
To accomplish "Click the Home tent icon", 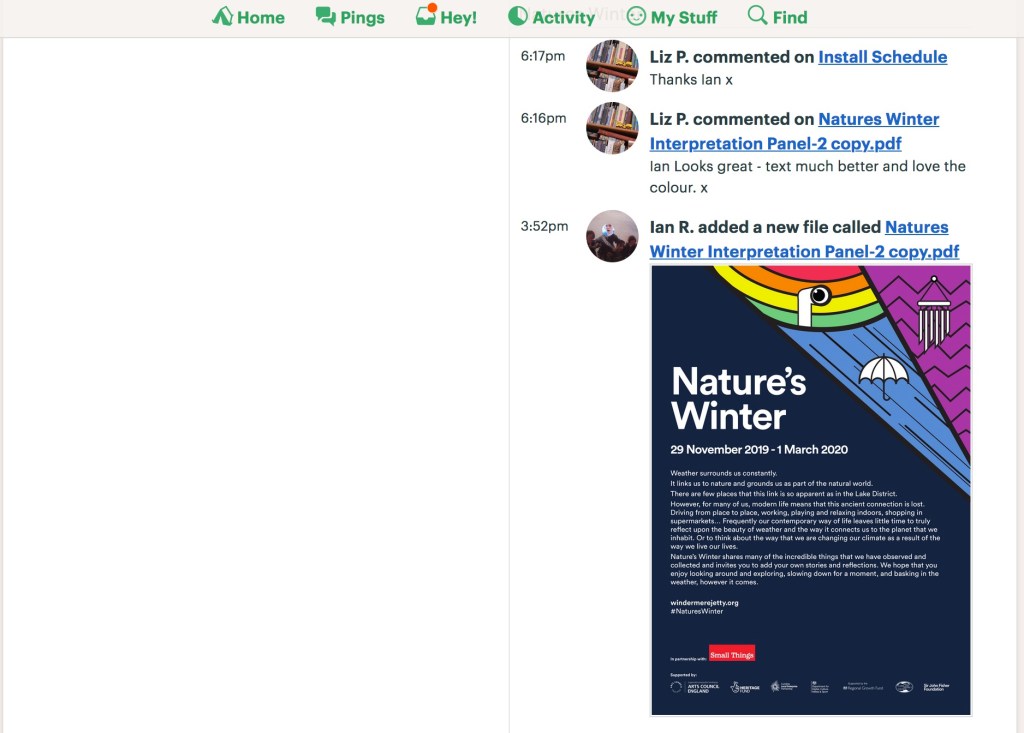I will (x=222, y=16).
